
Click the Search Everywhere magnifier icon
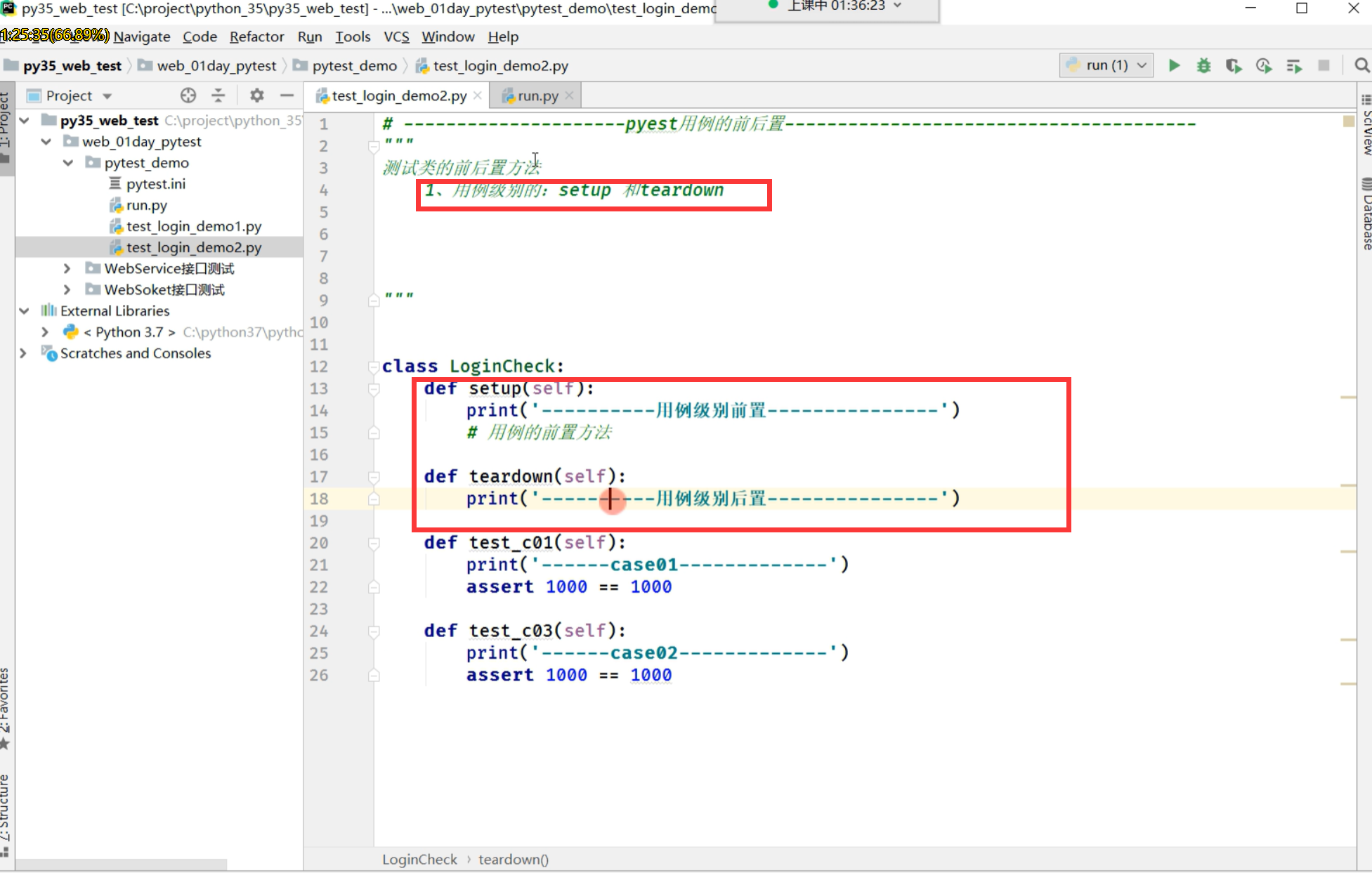click(x=1361, y=65)
